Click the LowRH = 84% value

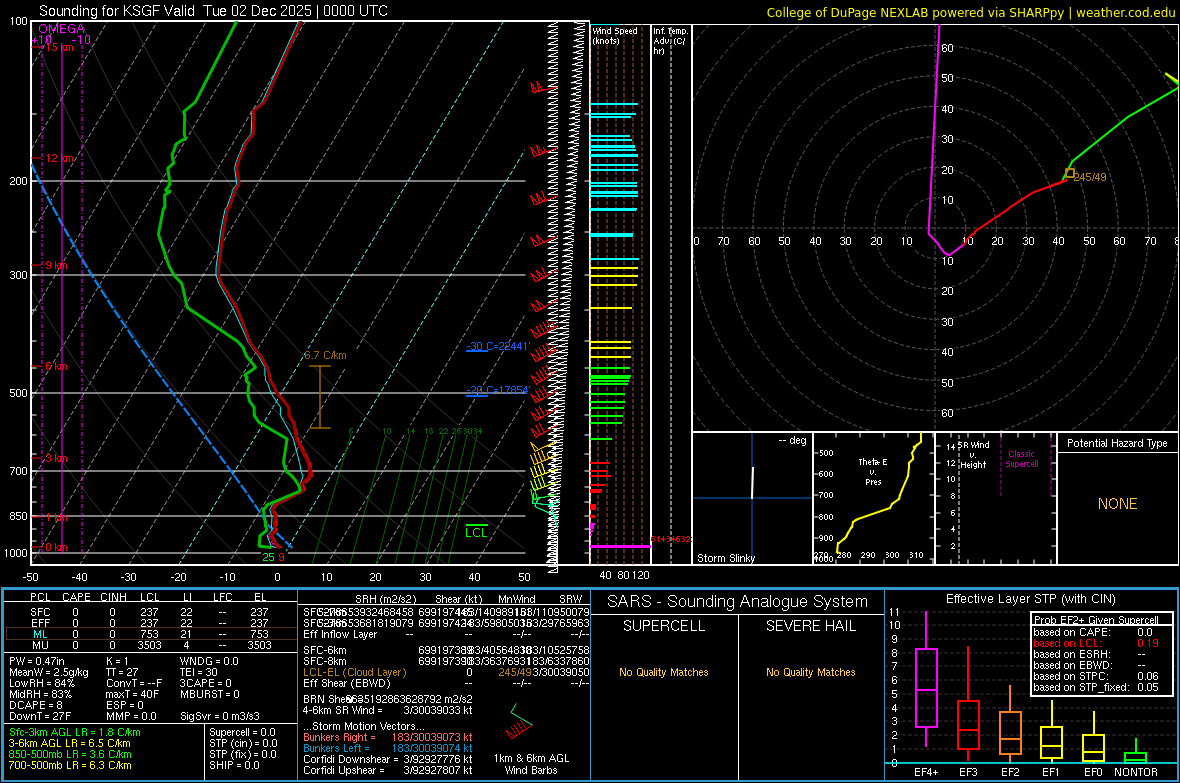coord(41,683)
